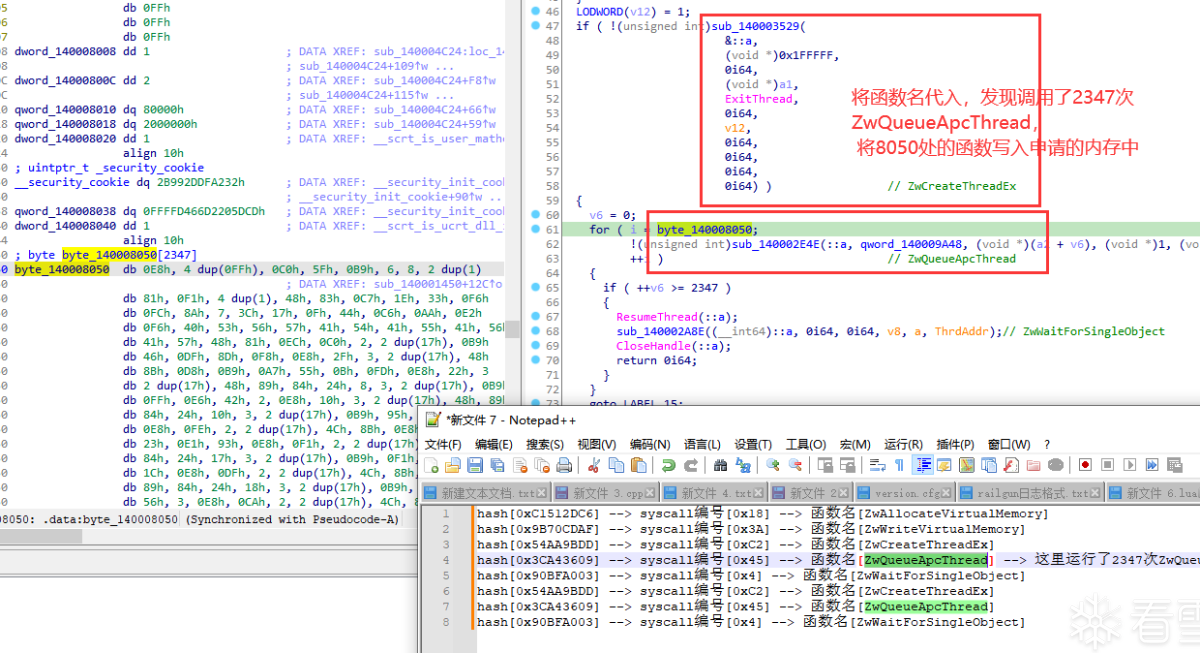Screen dimensions: 1200x653
Task: Click the Paste icon in Notepad++ toolbar
Action: tap(638, 464)
